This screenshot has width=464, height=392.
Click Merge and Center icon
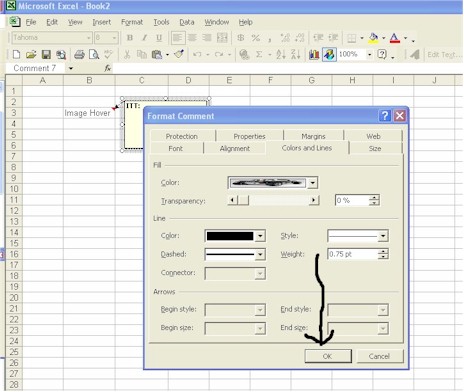pyautogui.click(x=222, y=38)
